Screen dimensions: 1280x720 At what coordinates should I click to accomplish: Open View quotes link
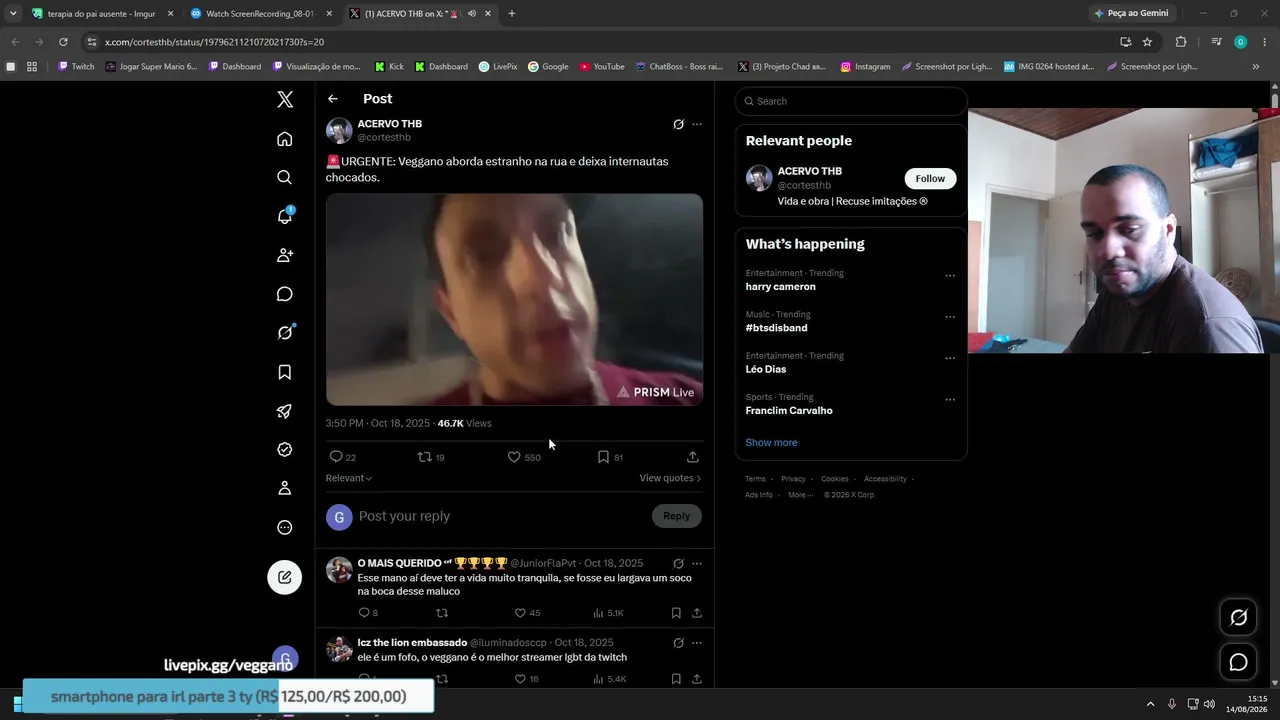(x=670, y=478)
